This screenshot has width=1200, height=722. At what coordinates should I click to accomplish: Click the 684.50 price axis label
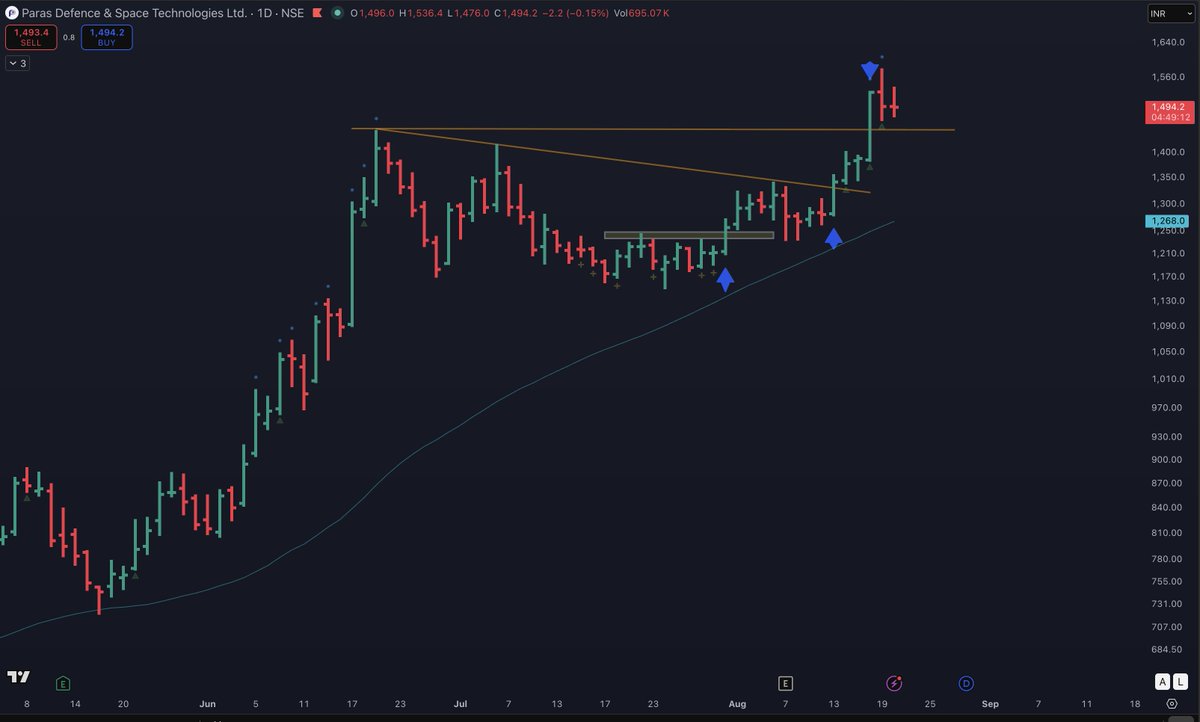point(1166,651)
